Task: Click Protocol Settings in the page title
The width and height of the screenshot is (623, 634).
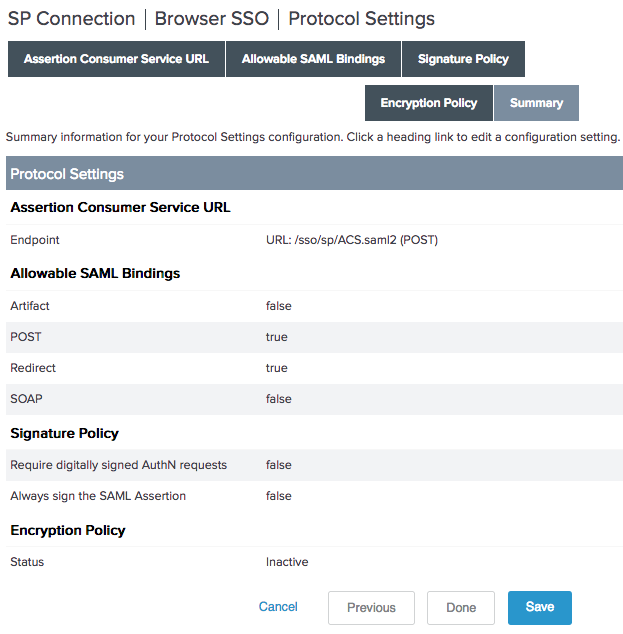Action: coord(361,19)
